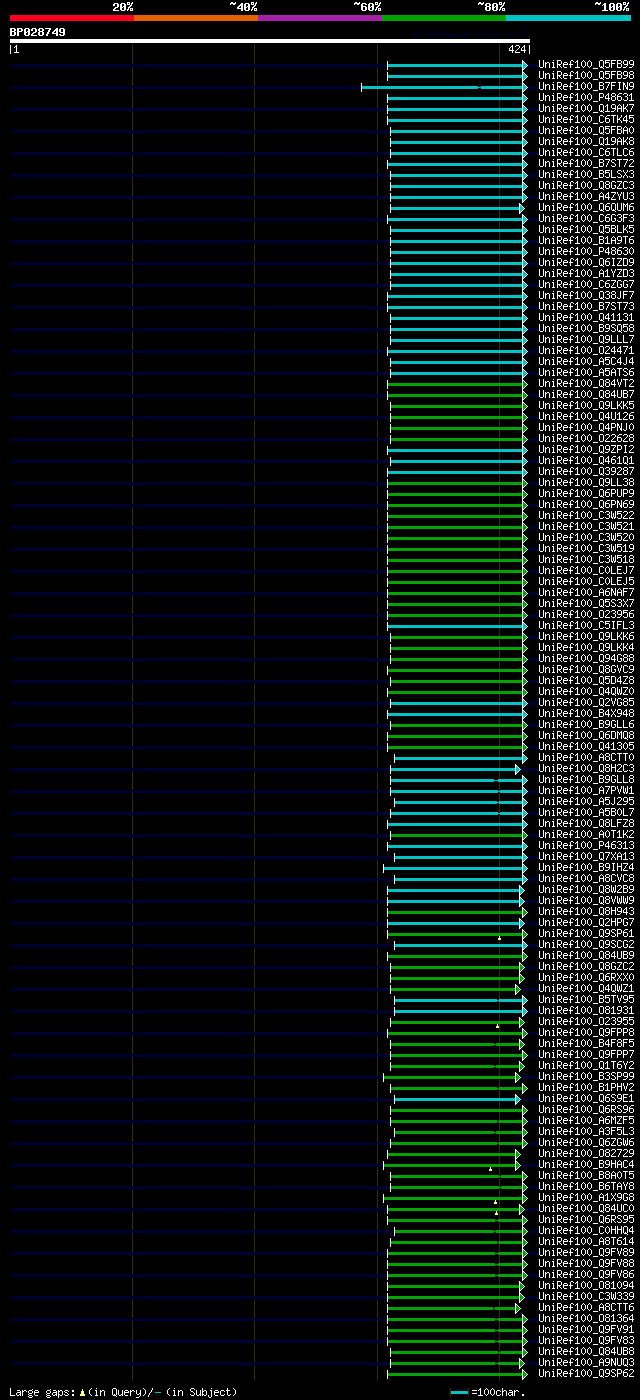This screenshot has height=1400, width=640.
Task: Click the UniRef100_C0LEJ7 label
Action: pos(586,570)
